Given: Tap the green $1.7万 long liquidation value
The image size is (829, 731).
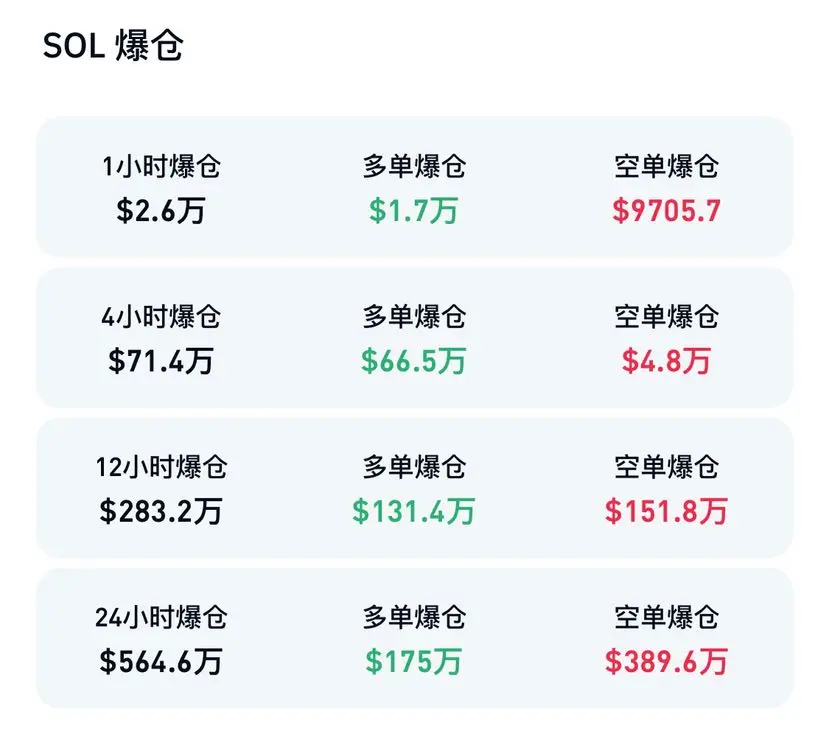Looking at the screenshot, I should [x=414, y=210].
